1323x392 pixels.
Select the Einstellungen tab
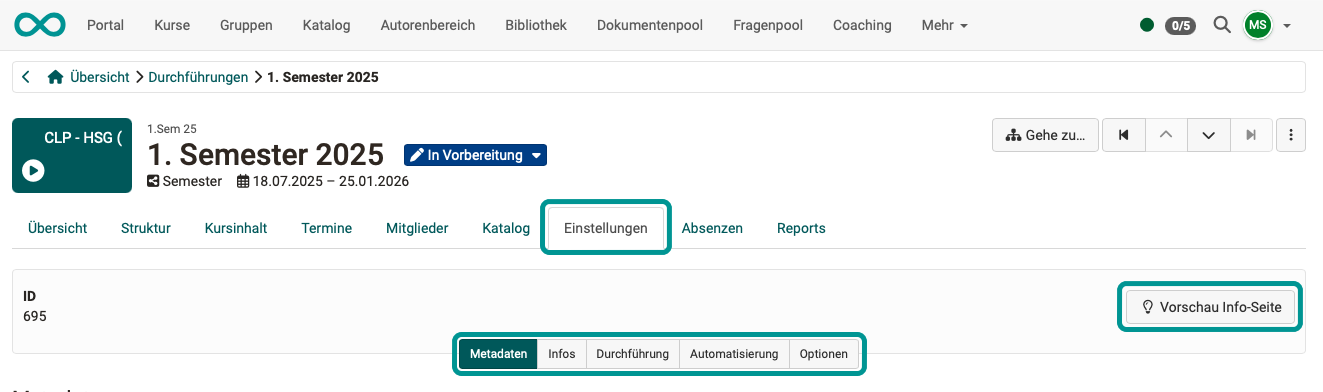[x=606, y=228]
